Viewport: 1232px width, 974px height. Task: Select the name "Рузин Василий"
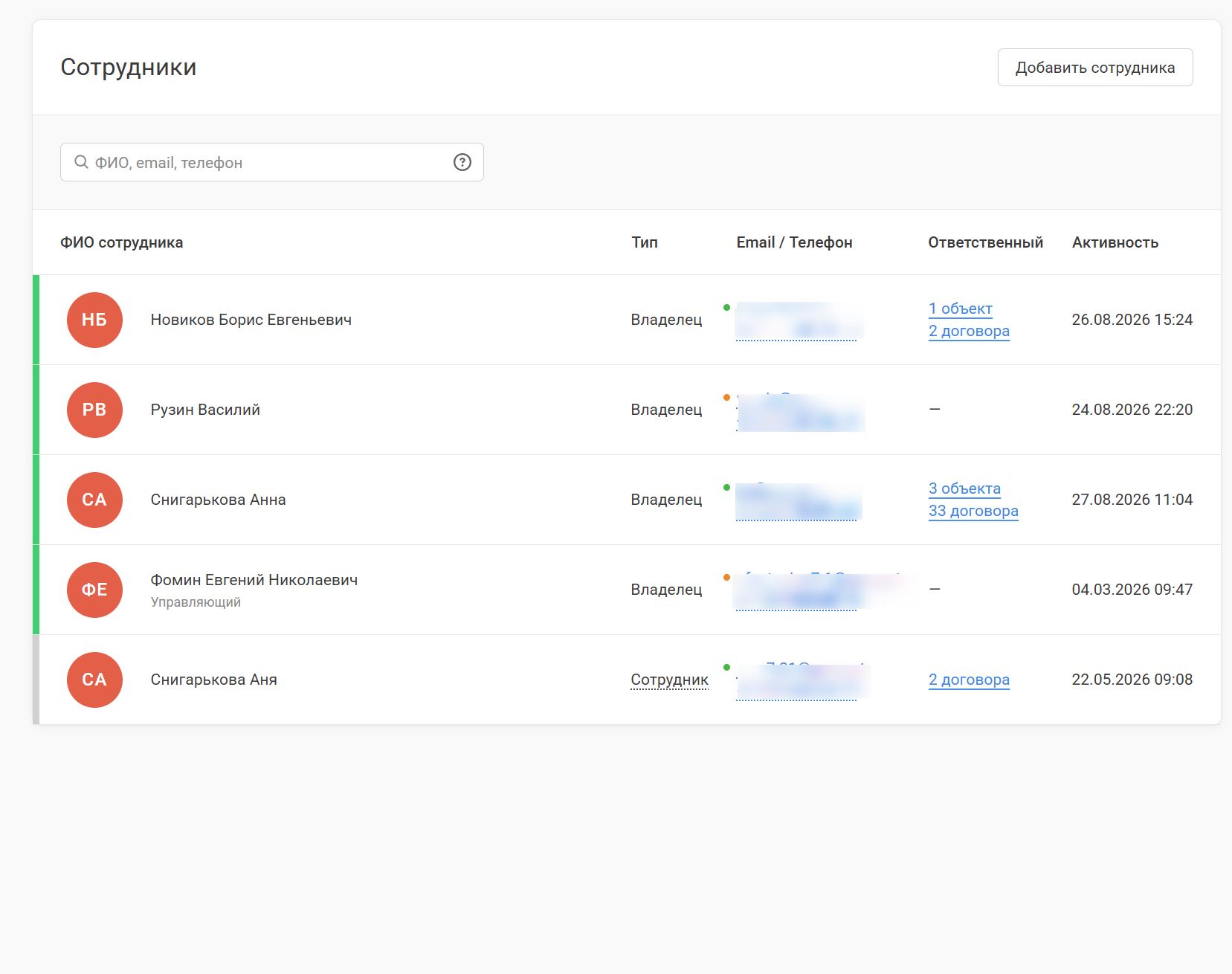[x=205, y=410]
